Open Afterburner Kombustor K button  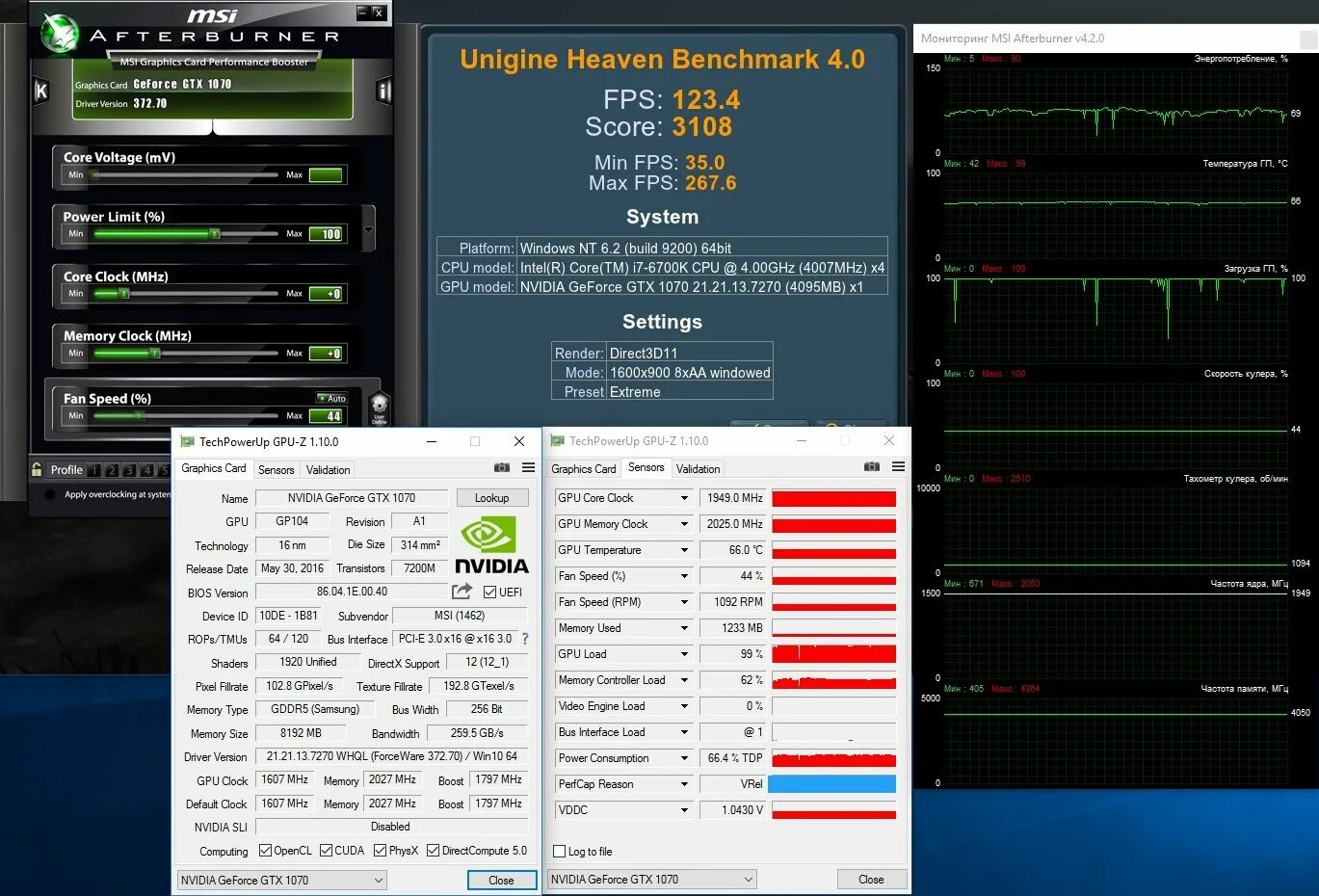(41, 91)
